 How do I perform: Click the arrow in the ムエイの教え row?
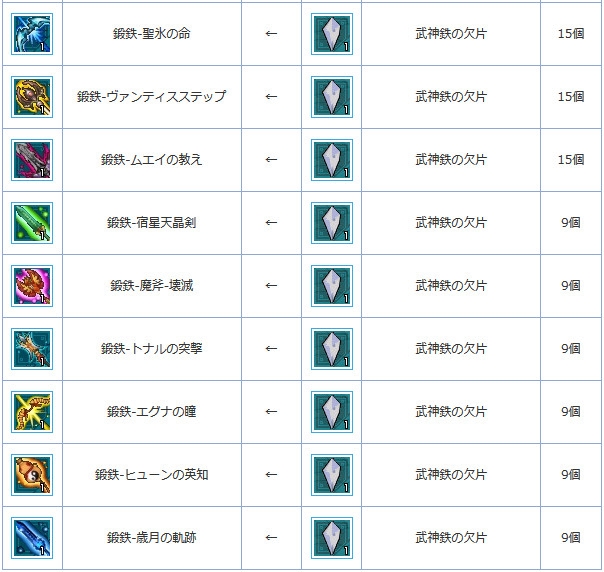point(271,160)
